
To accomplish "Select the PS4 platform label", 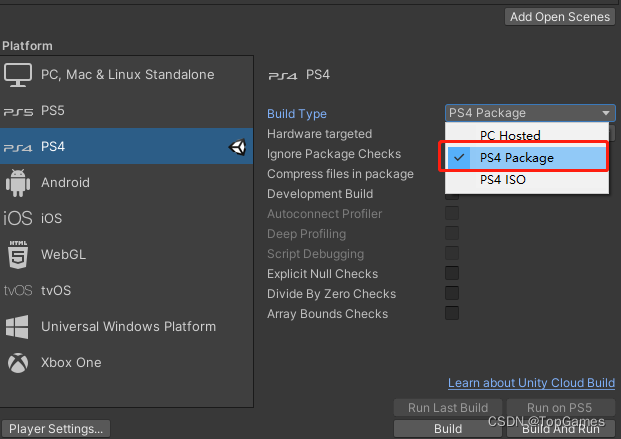I will click(53, 147).
